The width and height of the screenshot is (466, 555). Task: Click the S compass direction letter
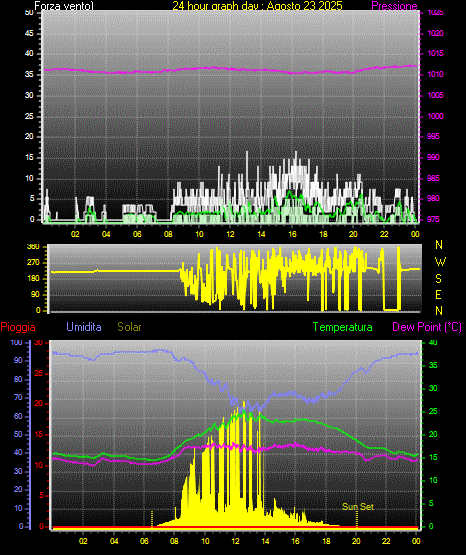point(438,279)
